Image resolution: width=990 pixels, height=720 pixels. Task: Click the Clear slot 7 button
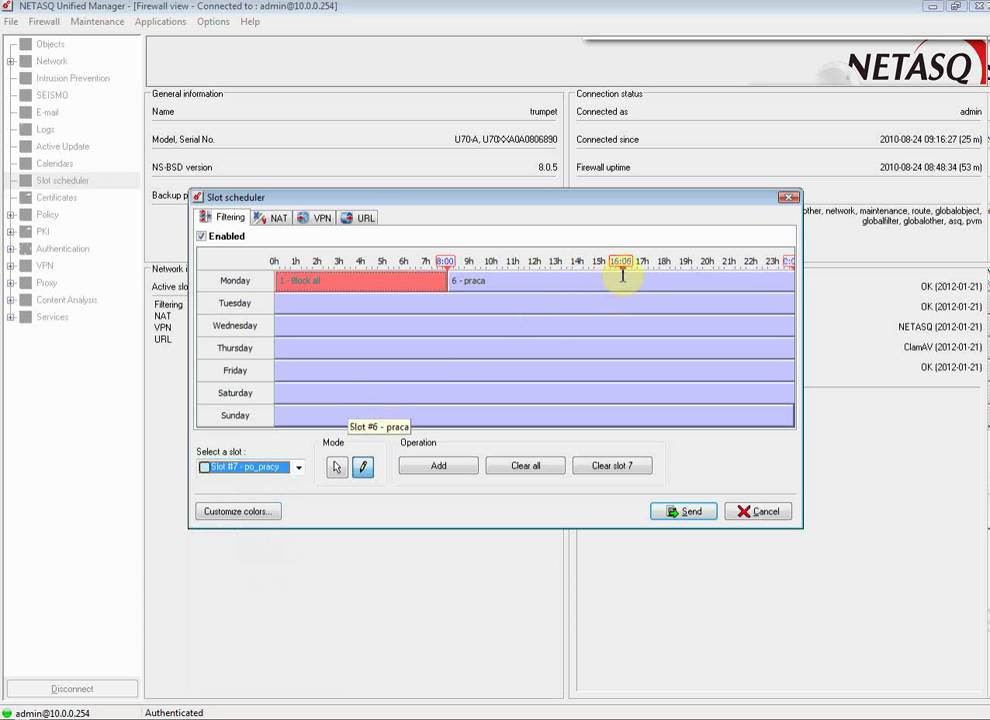pyautogui.click(x=612, y=466)
